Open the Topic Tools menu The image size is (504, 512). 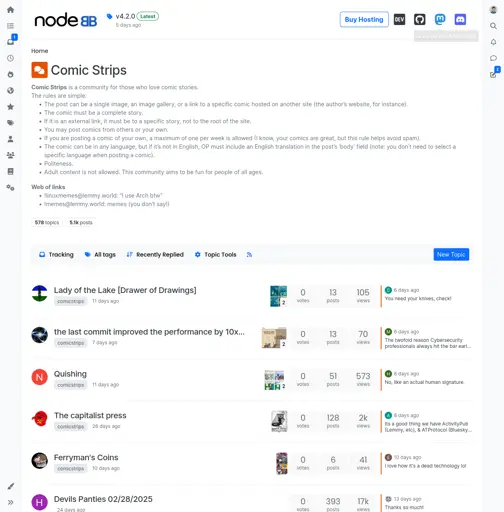pos(216,255)
